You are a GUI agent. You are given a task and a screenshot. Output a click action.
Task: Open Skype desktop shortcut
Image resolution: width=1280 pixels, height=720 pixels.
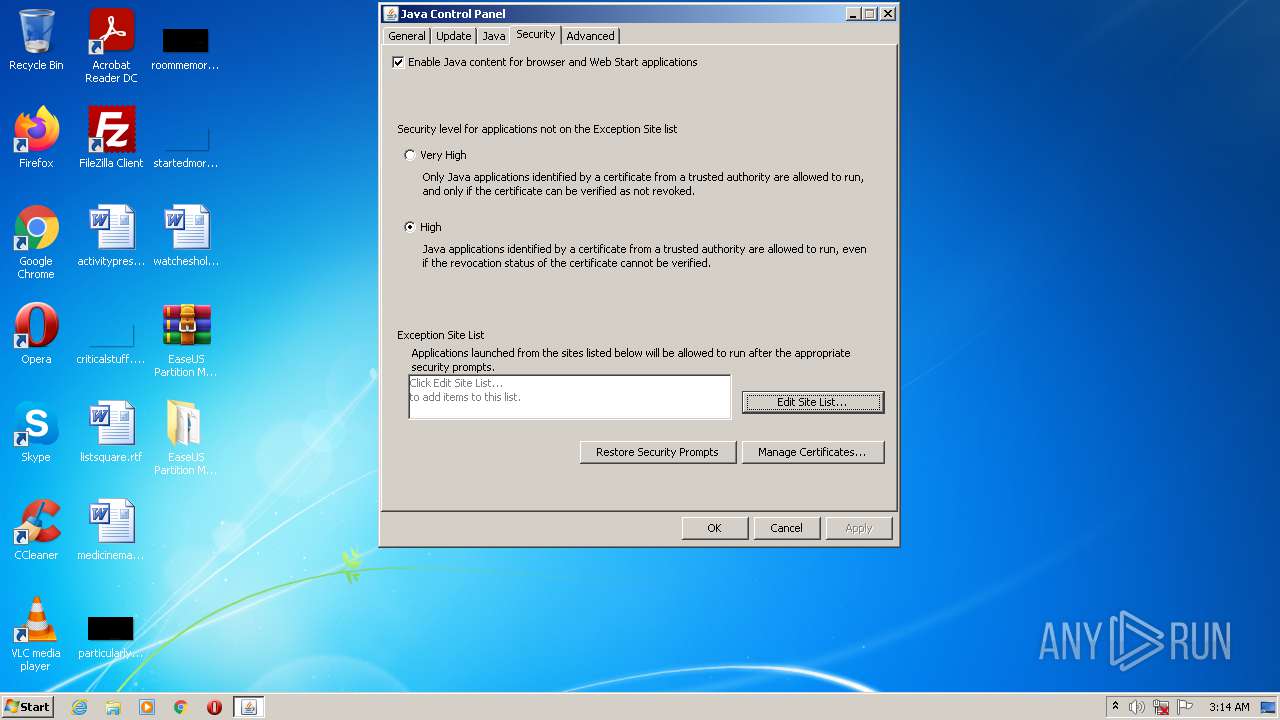click(x=36, y=432)
